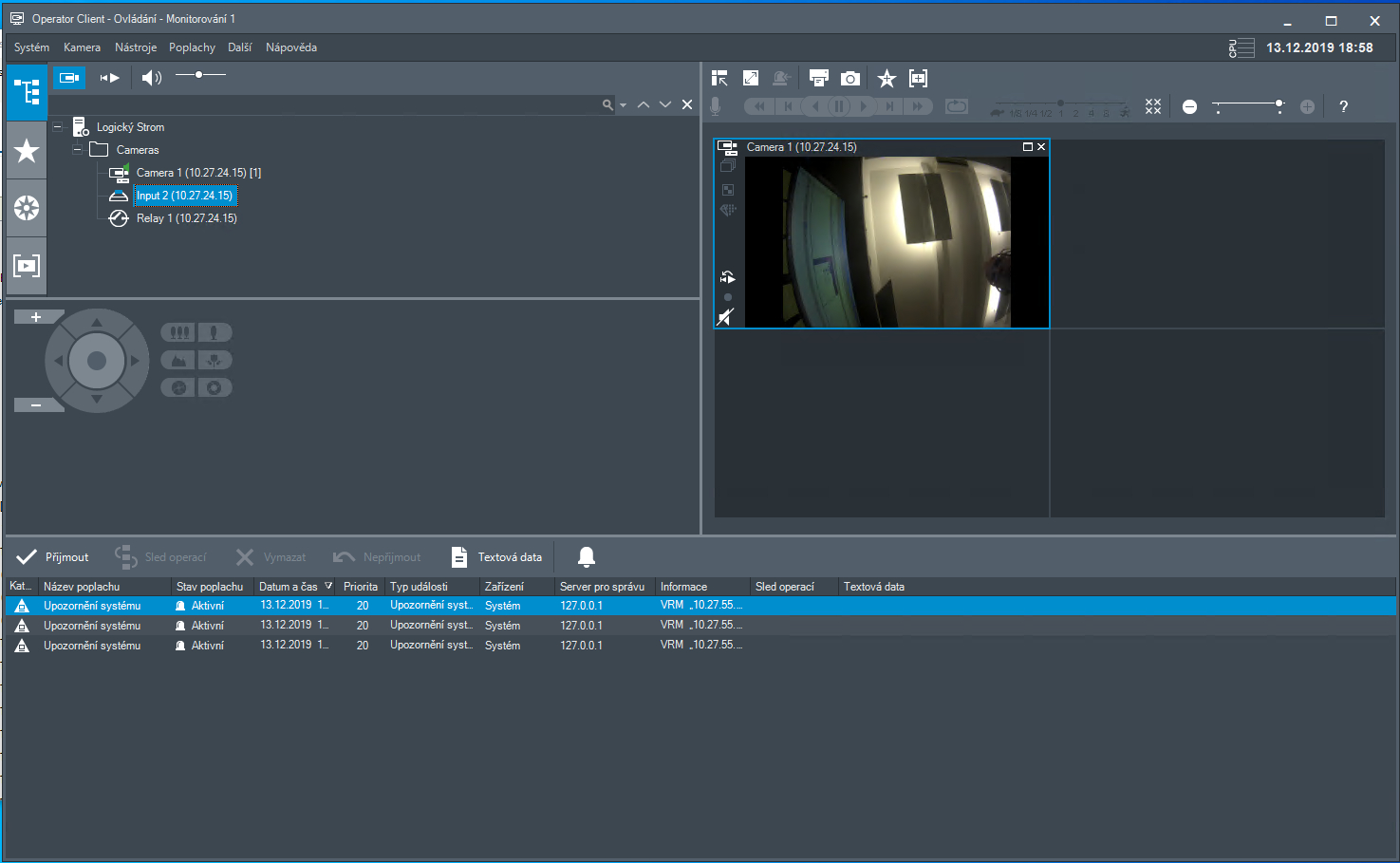The height and width of the screenshot is (863, 1400).
Task: Open the map compass tab in sidebar
Action: (27, 208)
